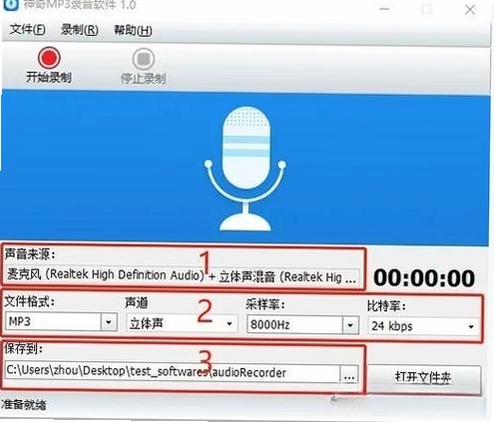Open the 录制(R) menu
This screenshot has height=422, width=494.
[79, 30]
